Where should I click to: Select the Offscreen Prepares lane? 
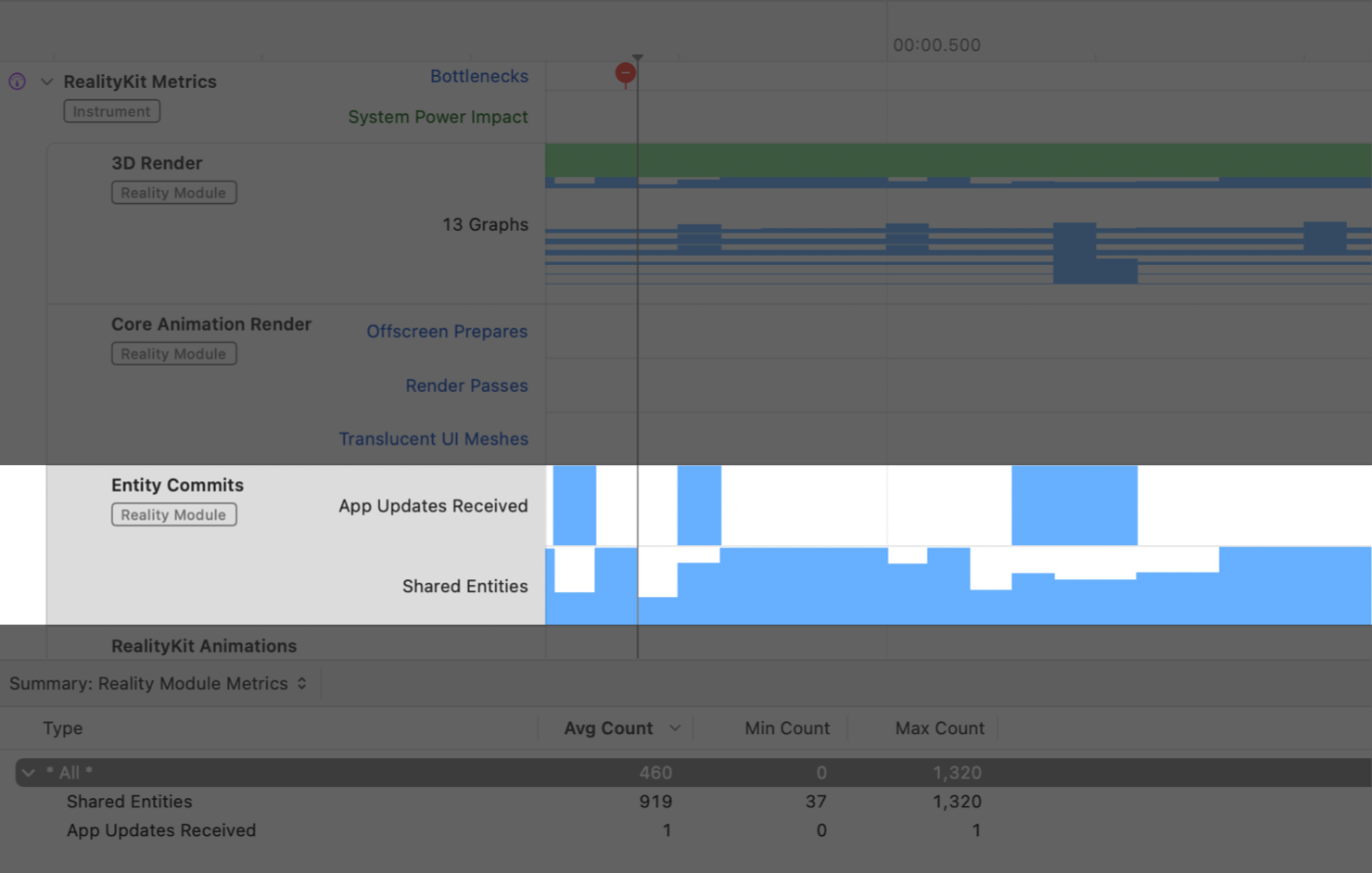click(x=446, y=332)
